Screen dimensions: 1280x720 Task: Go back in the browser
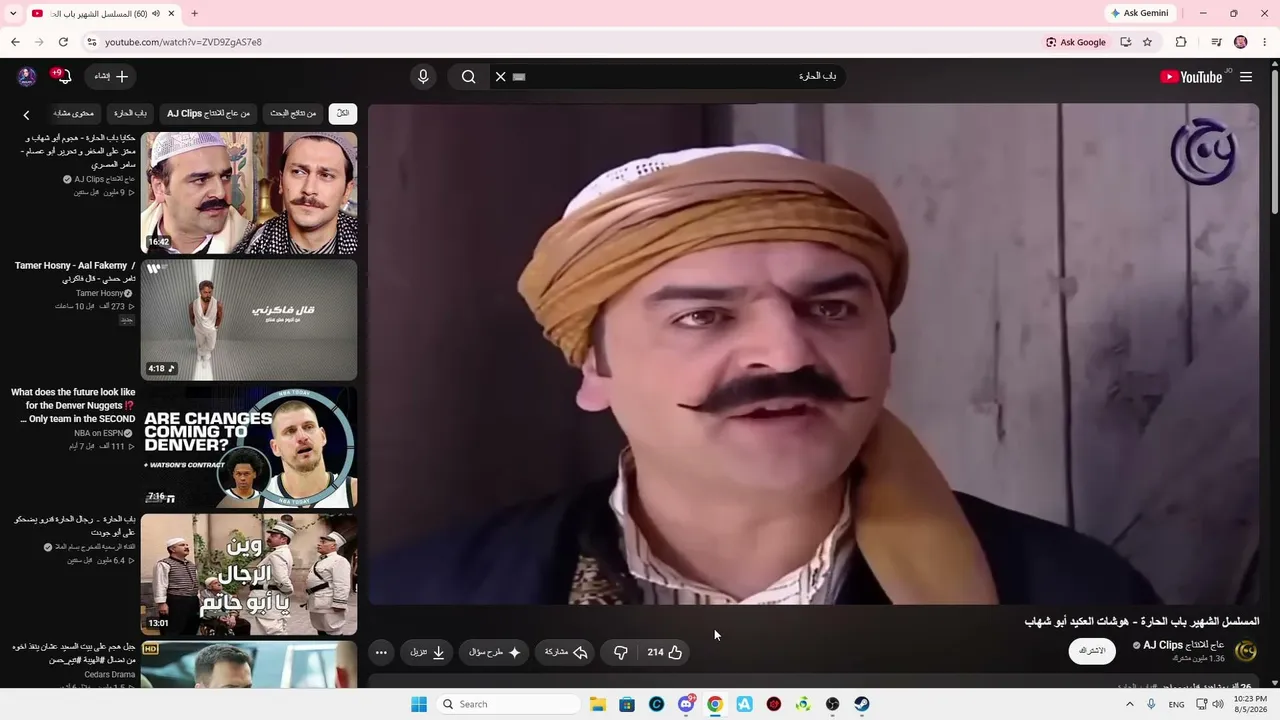click(x=15, y=42)
